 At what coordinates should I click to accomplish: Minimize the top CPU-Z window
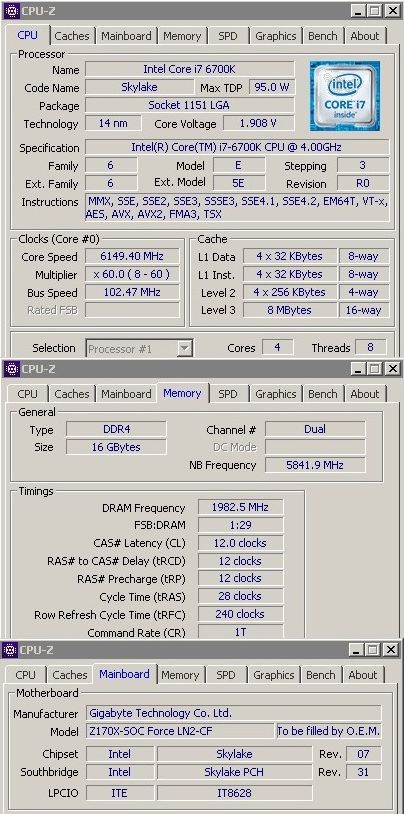coord(358,10)
